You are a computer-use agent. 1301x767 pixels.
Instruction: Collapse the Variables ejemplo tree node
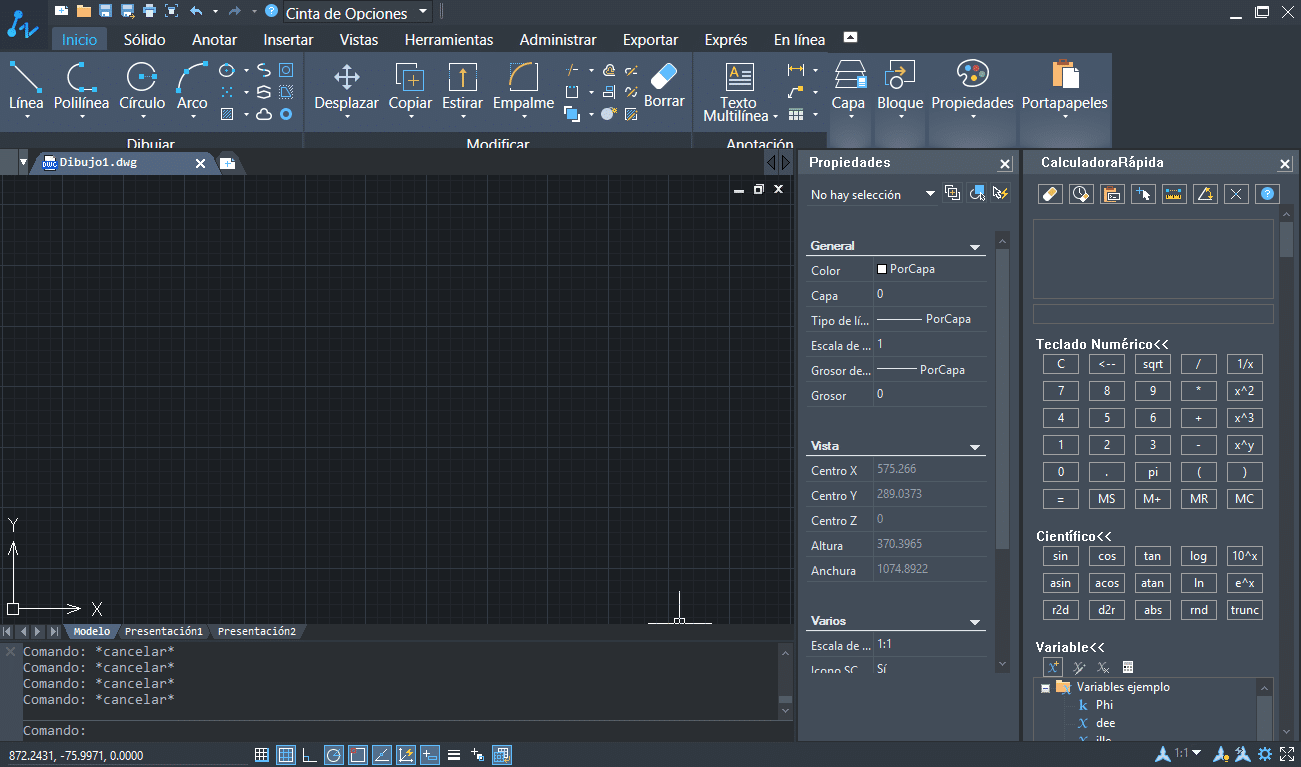(x=1045, y=688)
